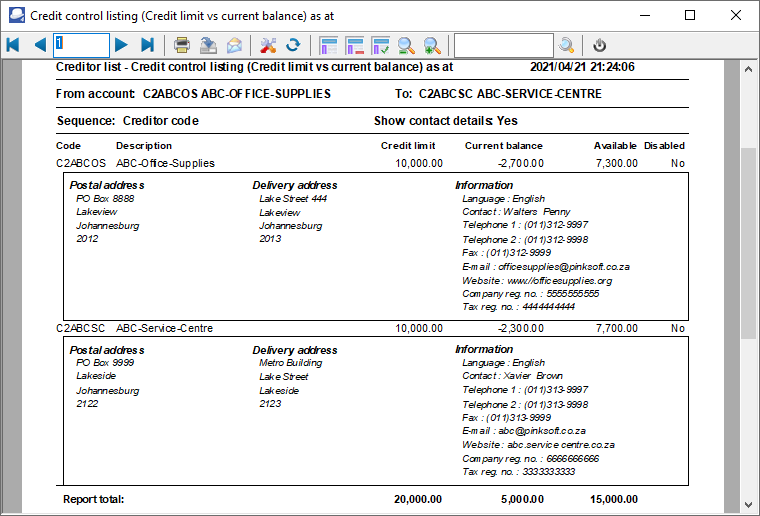Maximize the Credit control listing window
Viewport: 760px width, 516px height.
tap(690, 15)
